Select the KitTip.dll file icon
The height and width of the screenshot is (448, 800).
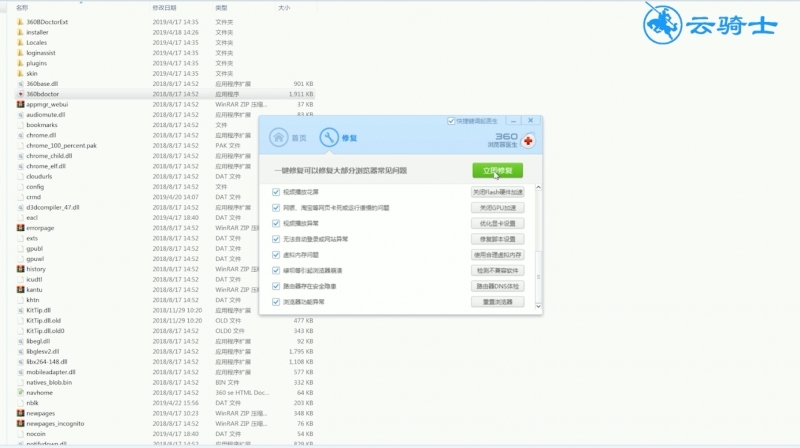(x=20, y=310)
